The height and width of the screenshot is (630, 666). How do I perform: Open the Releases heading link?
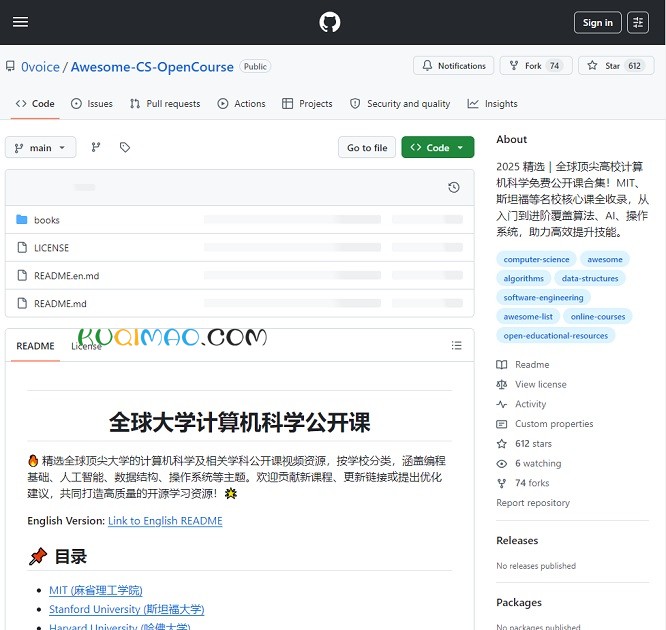coord(517,540)
